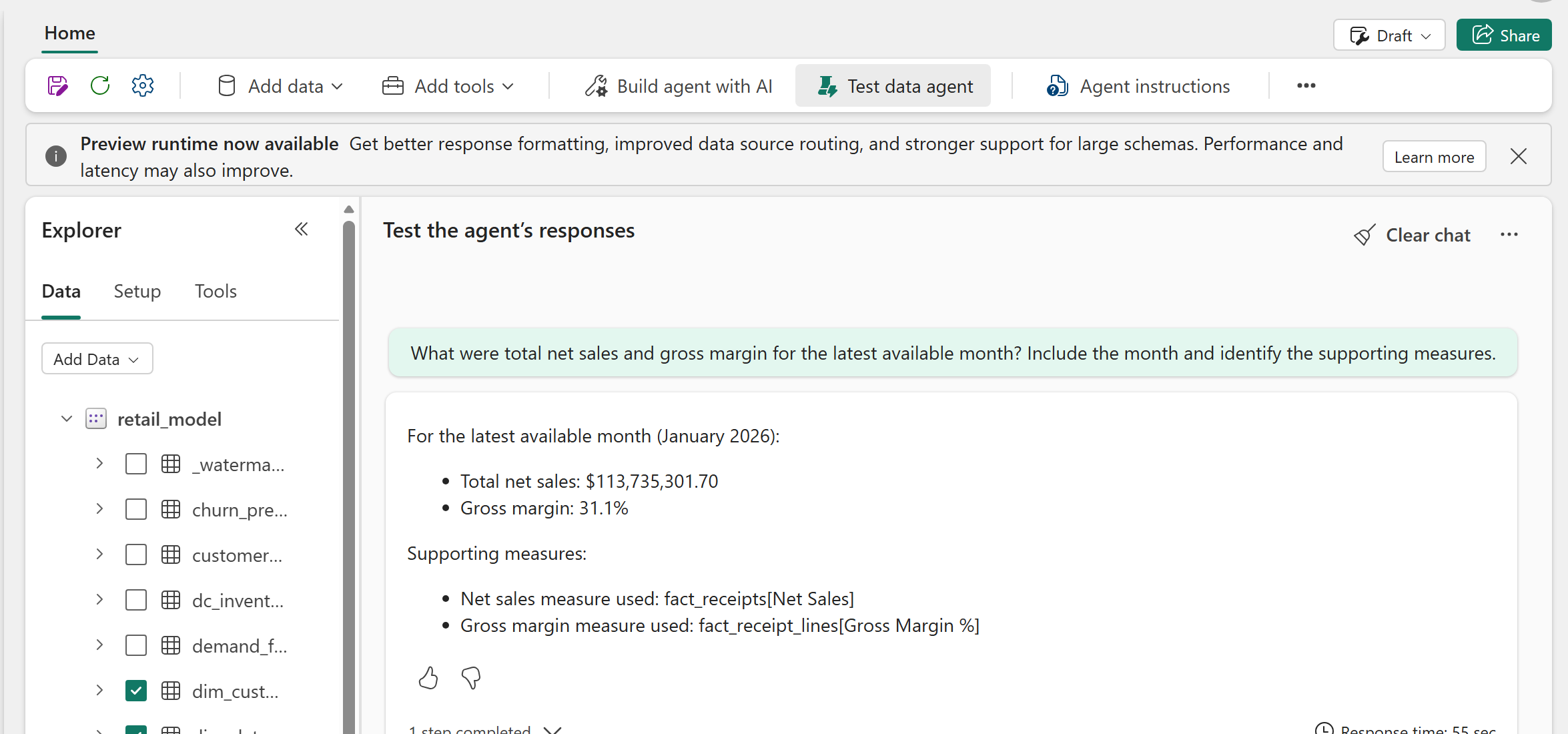Expand the _waterma... table node

tap(99, 464)
